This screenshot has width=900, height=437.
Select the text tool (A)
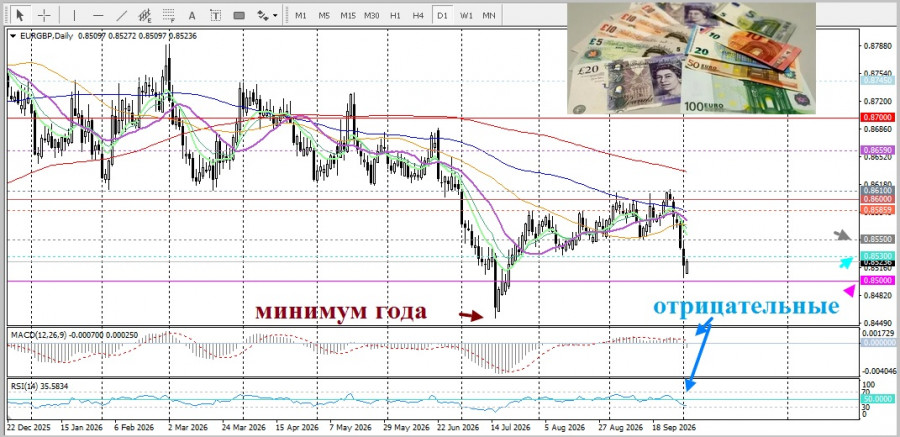(x=192, y=16)
